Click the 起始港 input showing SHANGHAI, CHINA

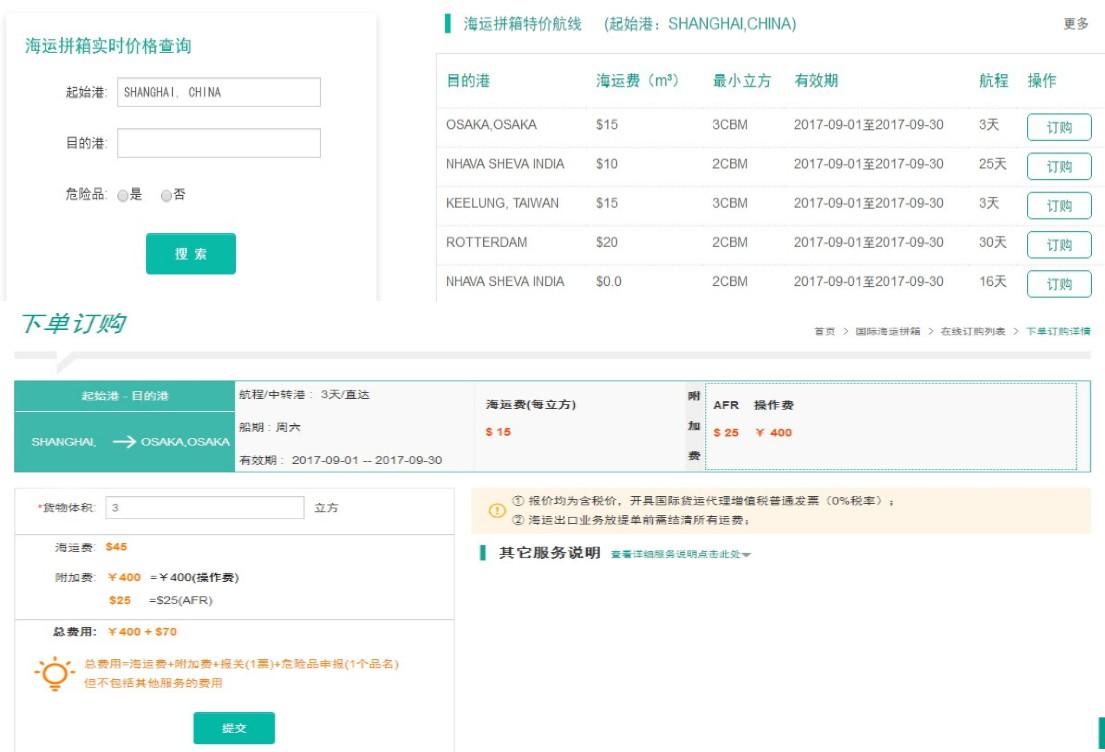(x=218, y=92)
